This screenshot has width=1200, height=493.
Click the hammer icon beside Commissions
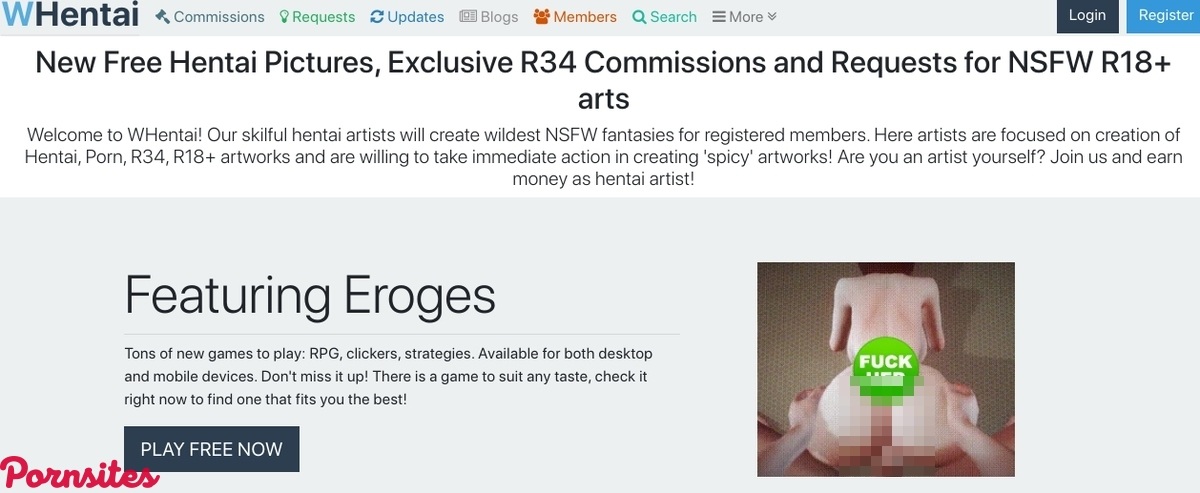click(163, 17)
